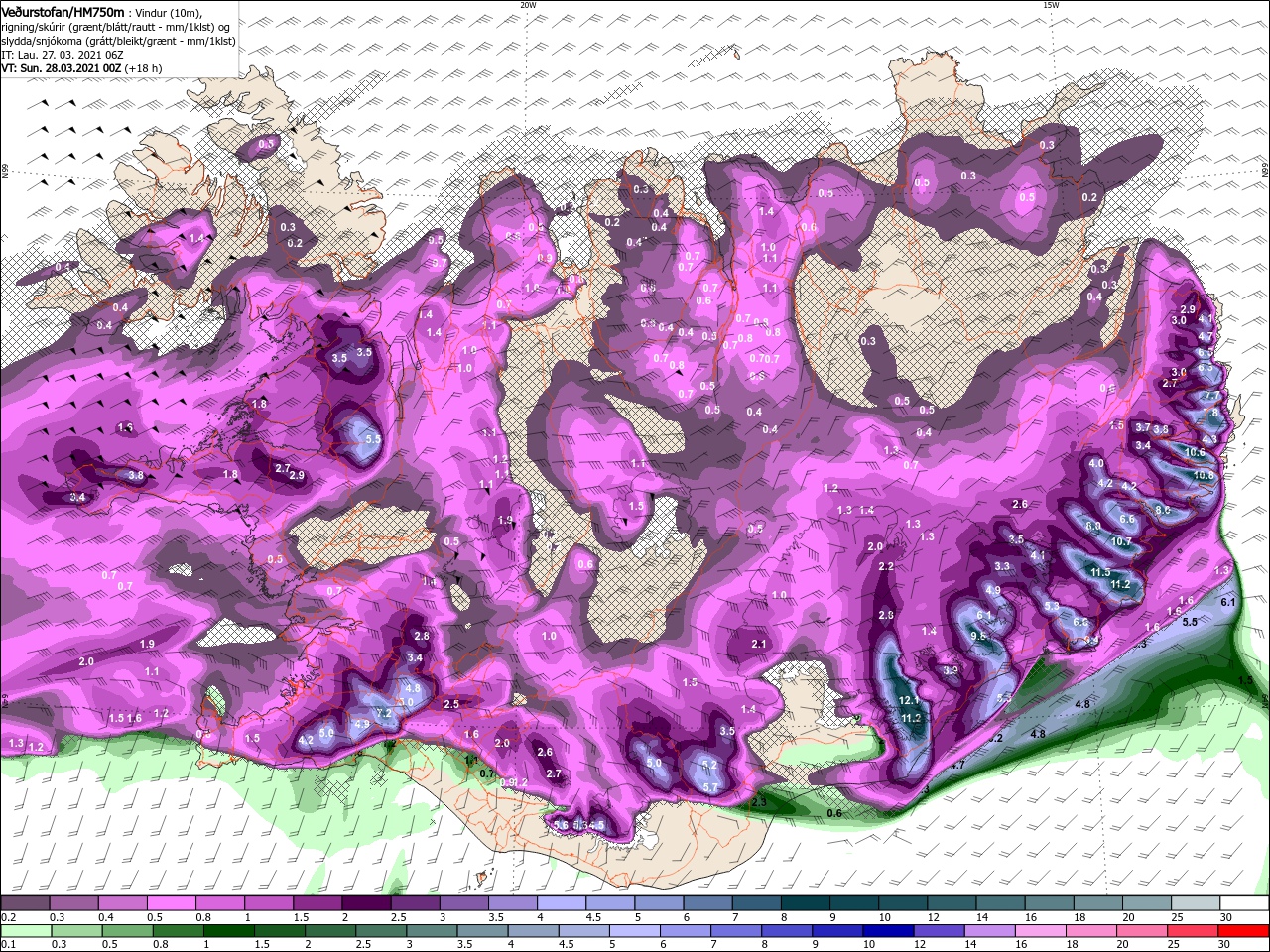Click the 'rigning/skúrir' legend description line
1270x952 pixels.
pos(116,27)
